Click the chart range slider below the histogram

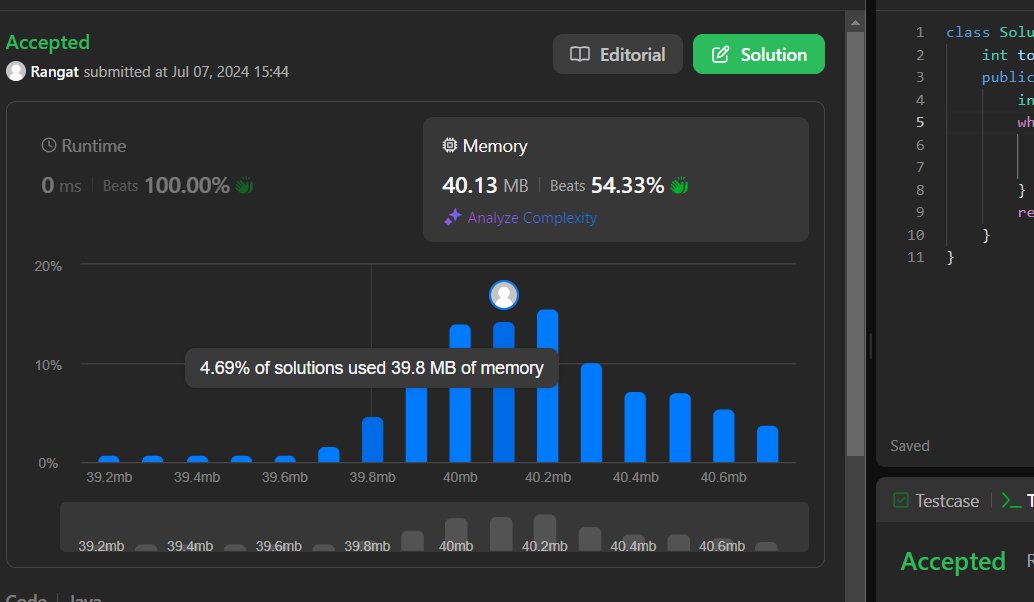click(x=434, y=527)
